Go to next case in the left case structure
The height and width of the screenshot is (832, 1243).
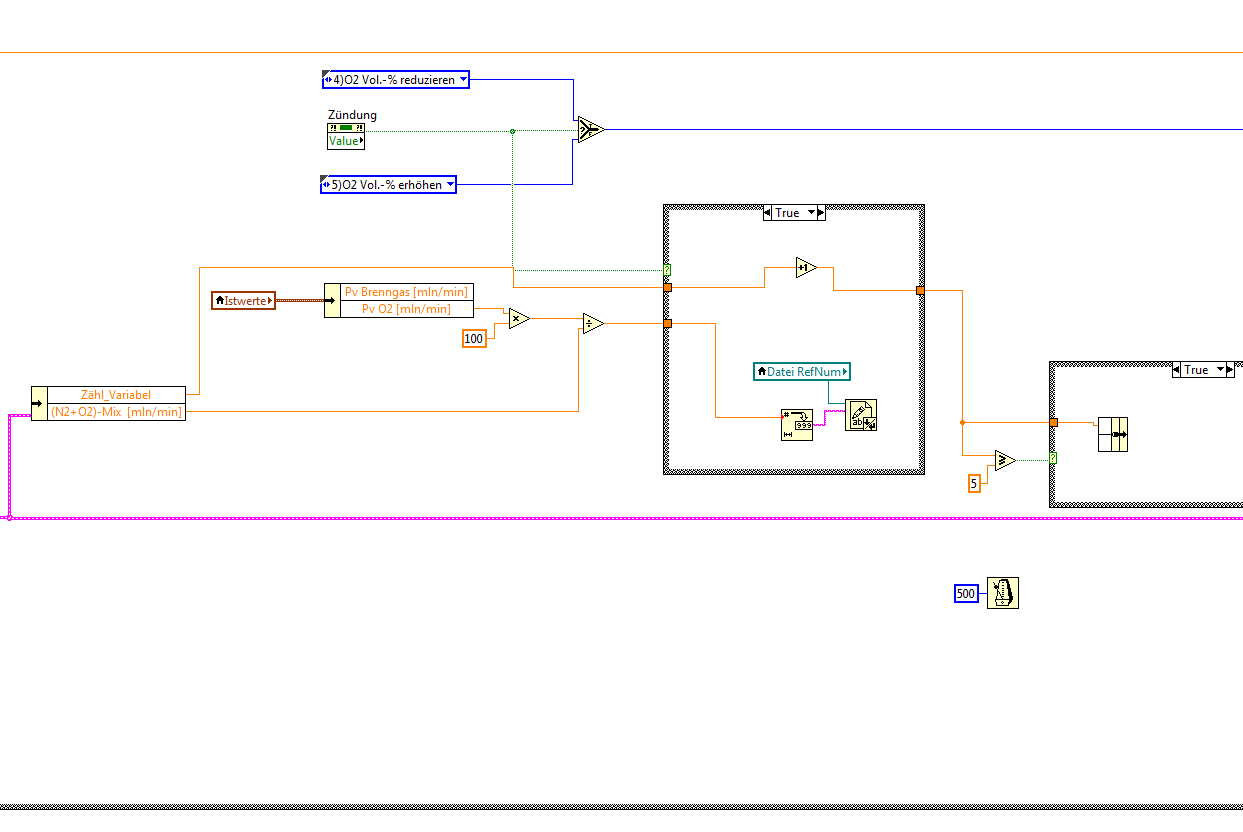(822, 213)
